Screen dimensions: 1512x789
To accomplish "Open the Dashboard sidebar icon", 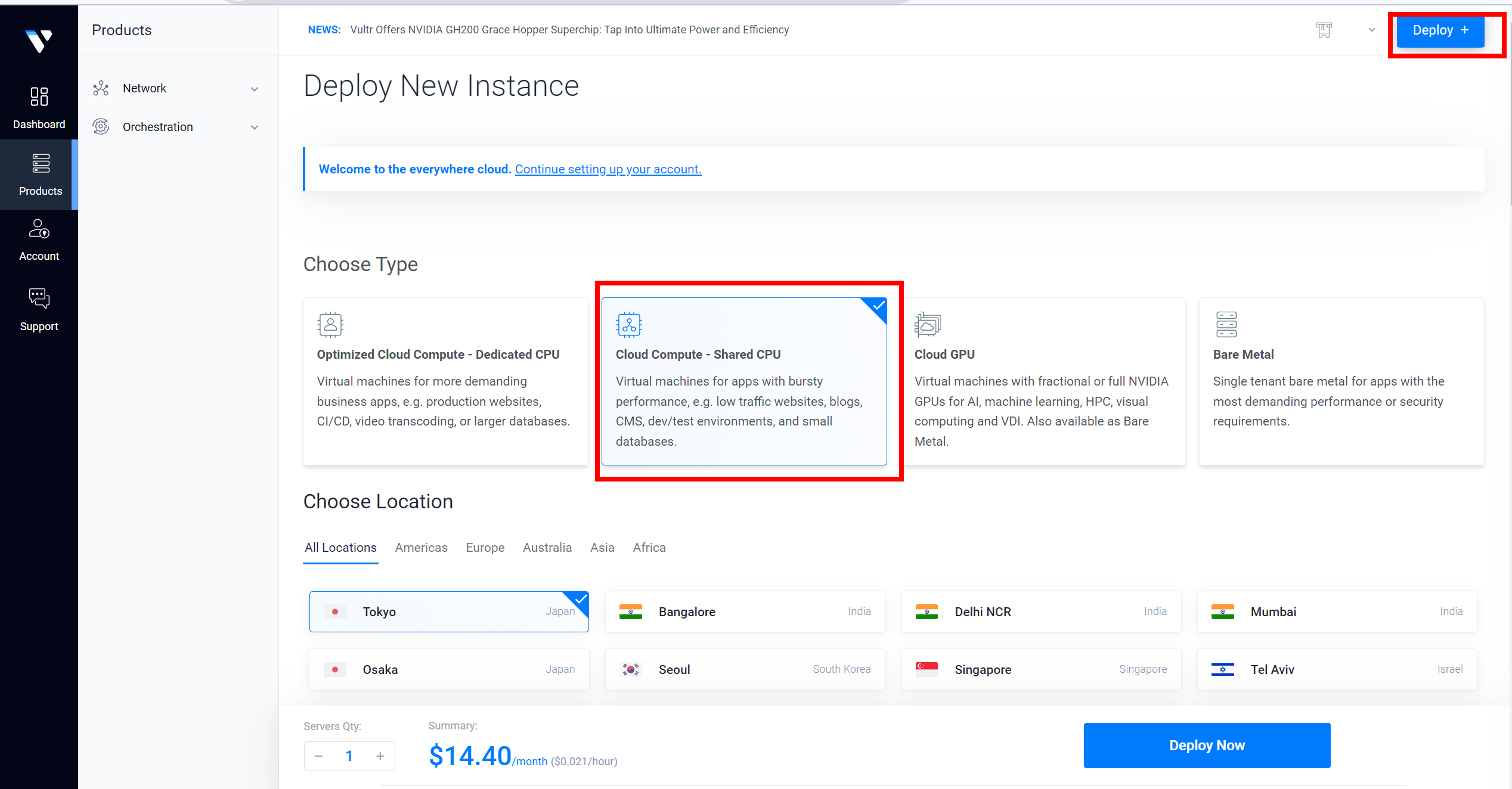I will (x=39, y=97).
